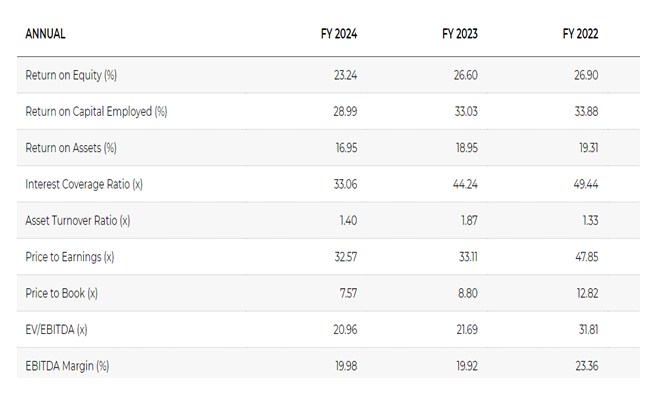The image size is (646, 407).
Task: Click the Return on Assets (%) label
Action: 71,148
